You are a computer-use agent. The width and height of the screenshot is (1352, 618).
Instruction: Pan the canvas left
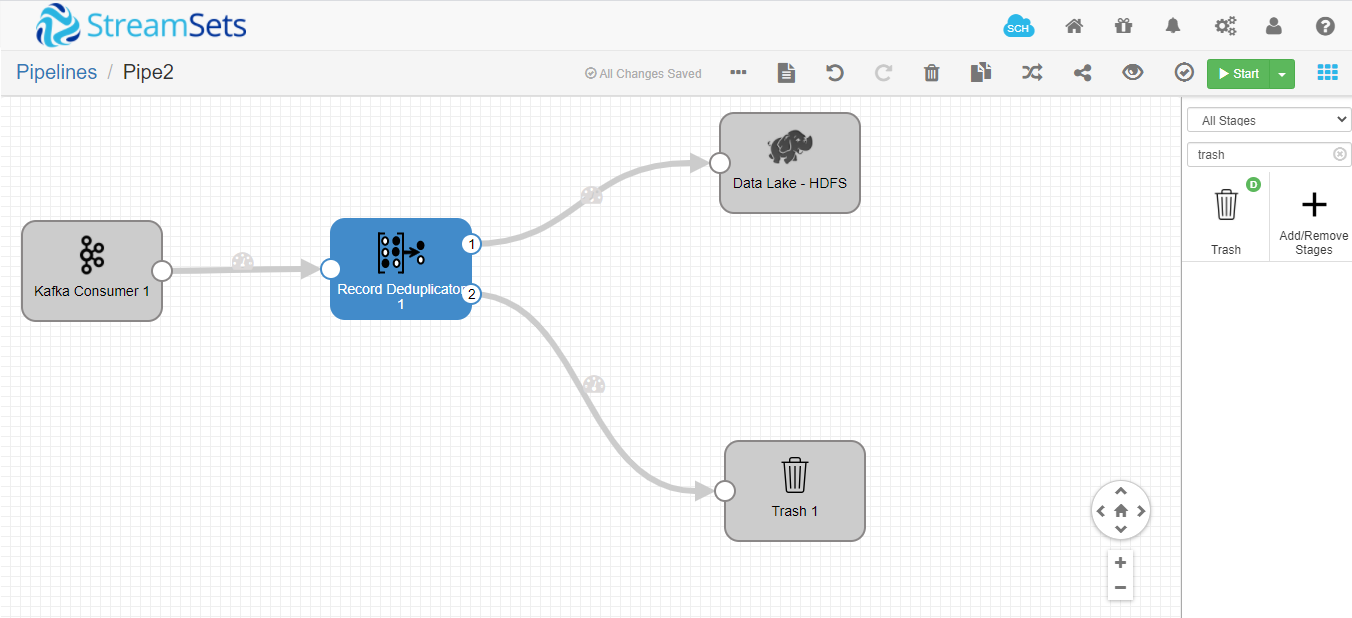pyautogui.click(x=1101, y=511)
